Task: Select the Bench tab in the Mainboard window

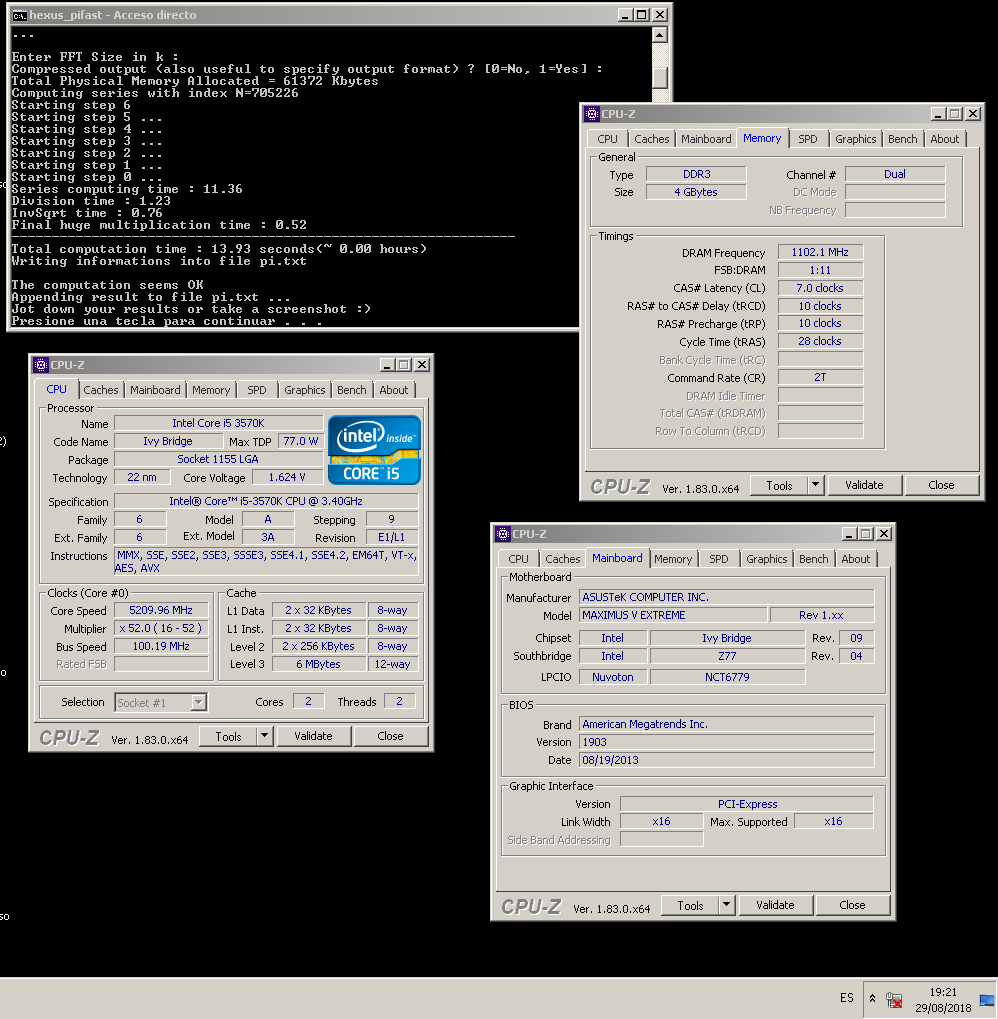Action: click(813, 559)
